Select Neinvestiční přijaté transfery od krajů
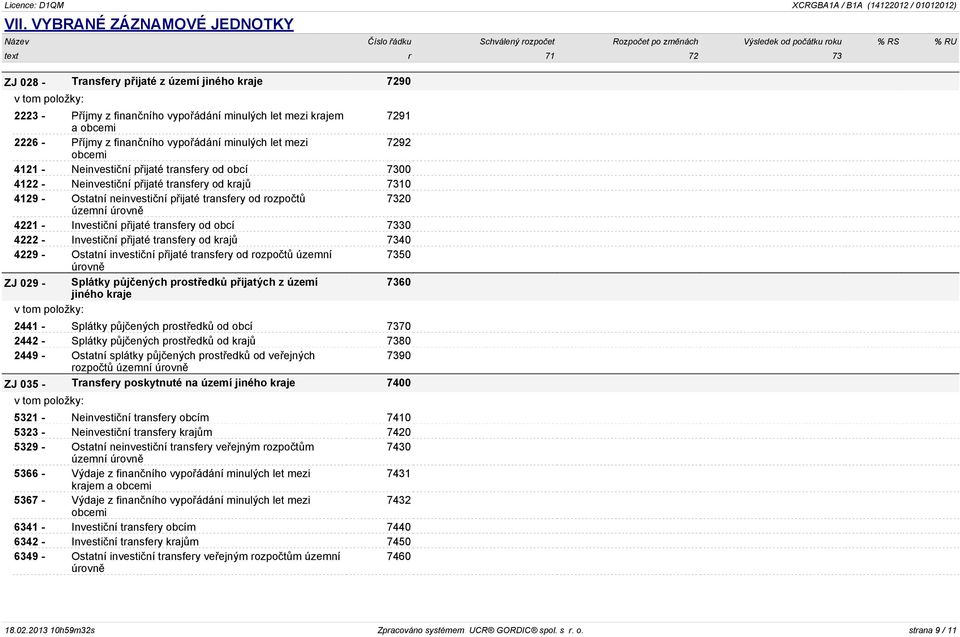 (x=161, y=184)
